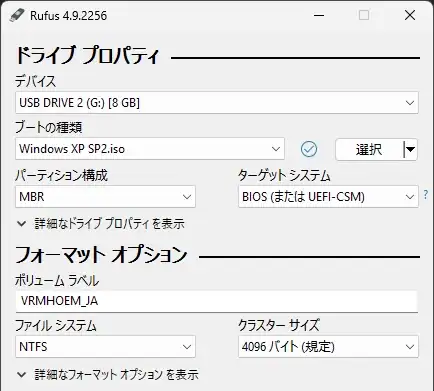This screenshot has width=434, height=391.
Task: Click the フォーマット オプション section heading
Action: coord(101,255)
